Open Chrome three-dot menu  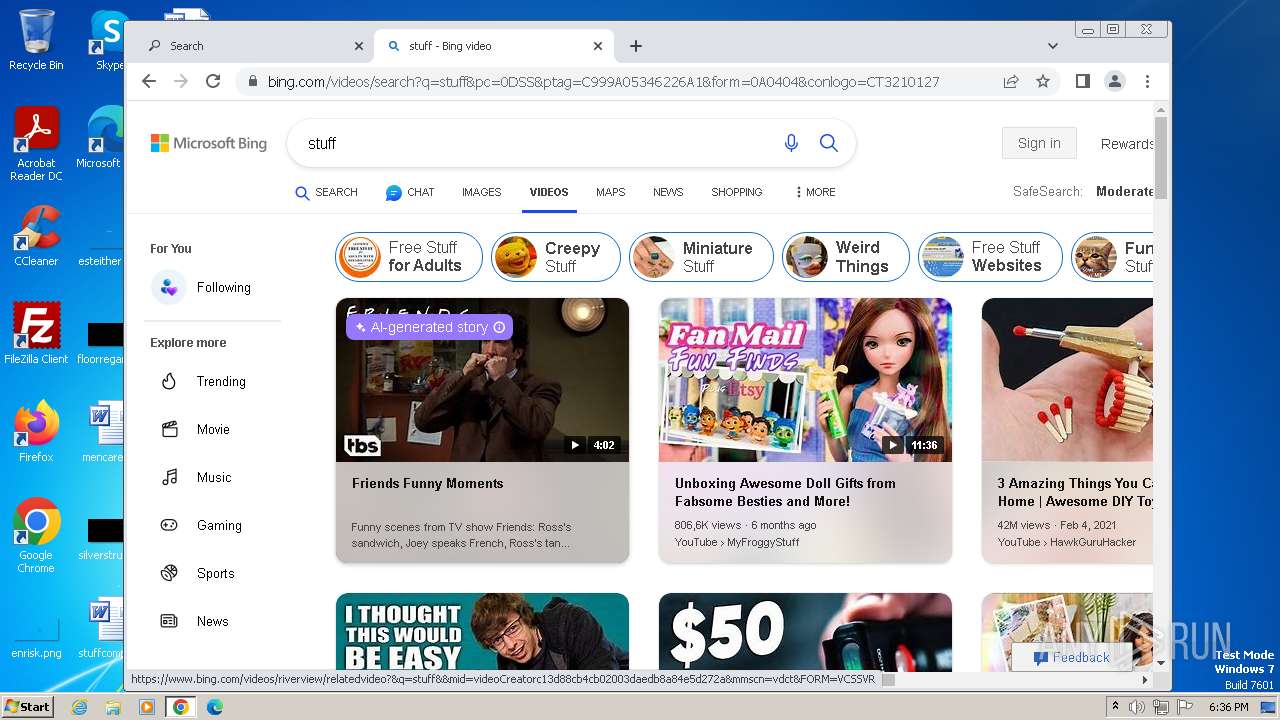pos(1147,82)
